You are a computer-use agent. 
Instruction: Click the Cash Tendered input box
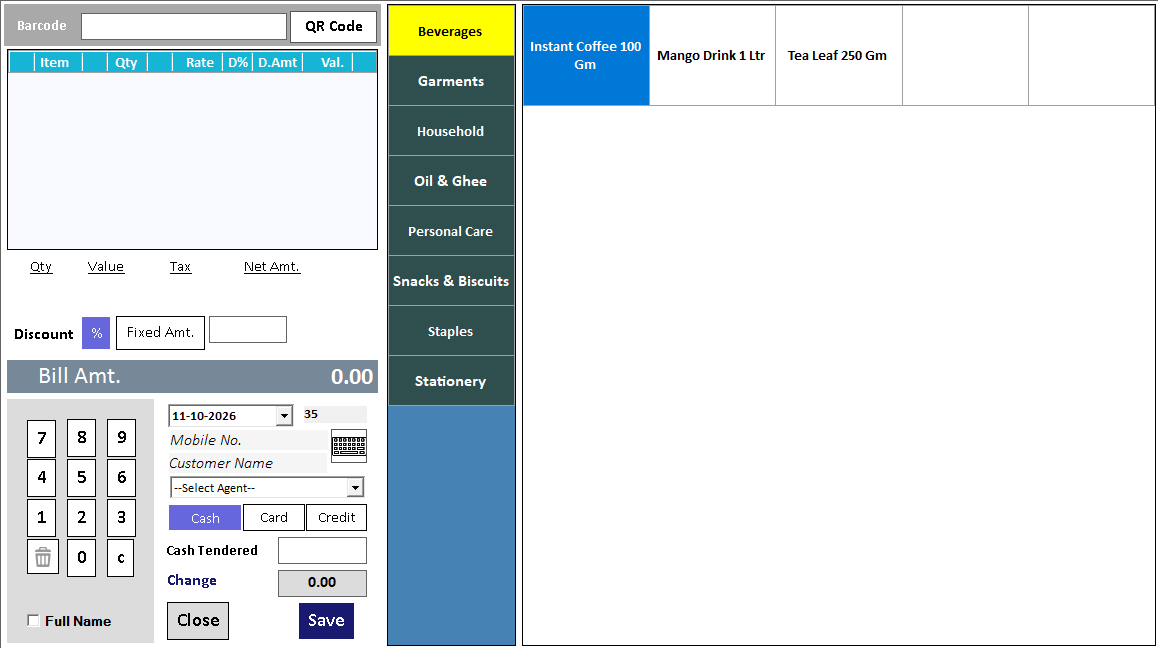322,550
